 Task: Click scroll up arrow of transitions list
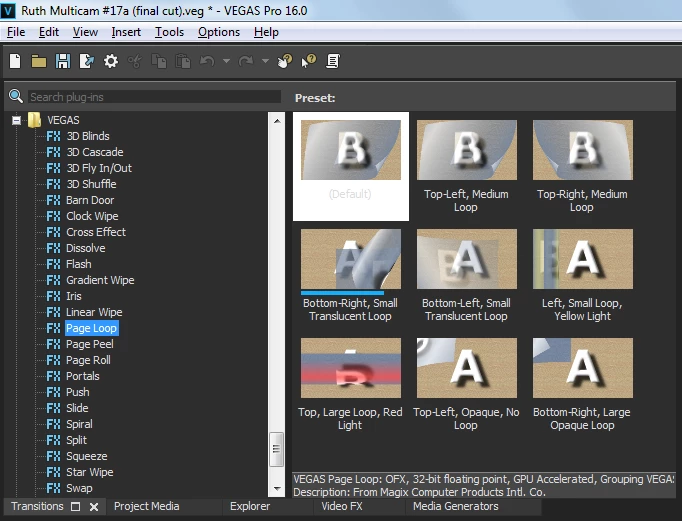click(277, 121)
